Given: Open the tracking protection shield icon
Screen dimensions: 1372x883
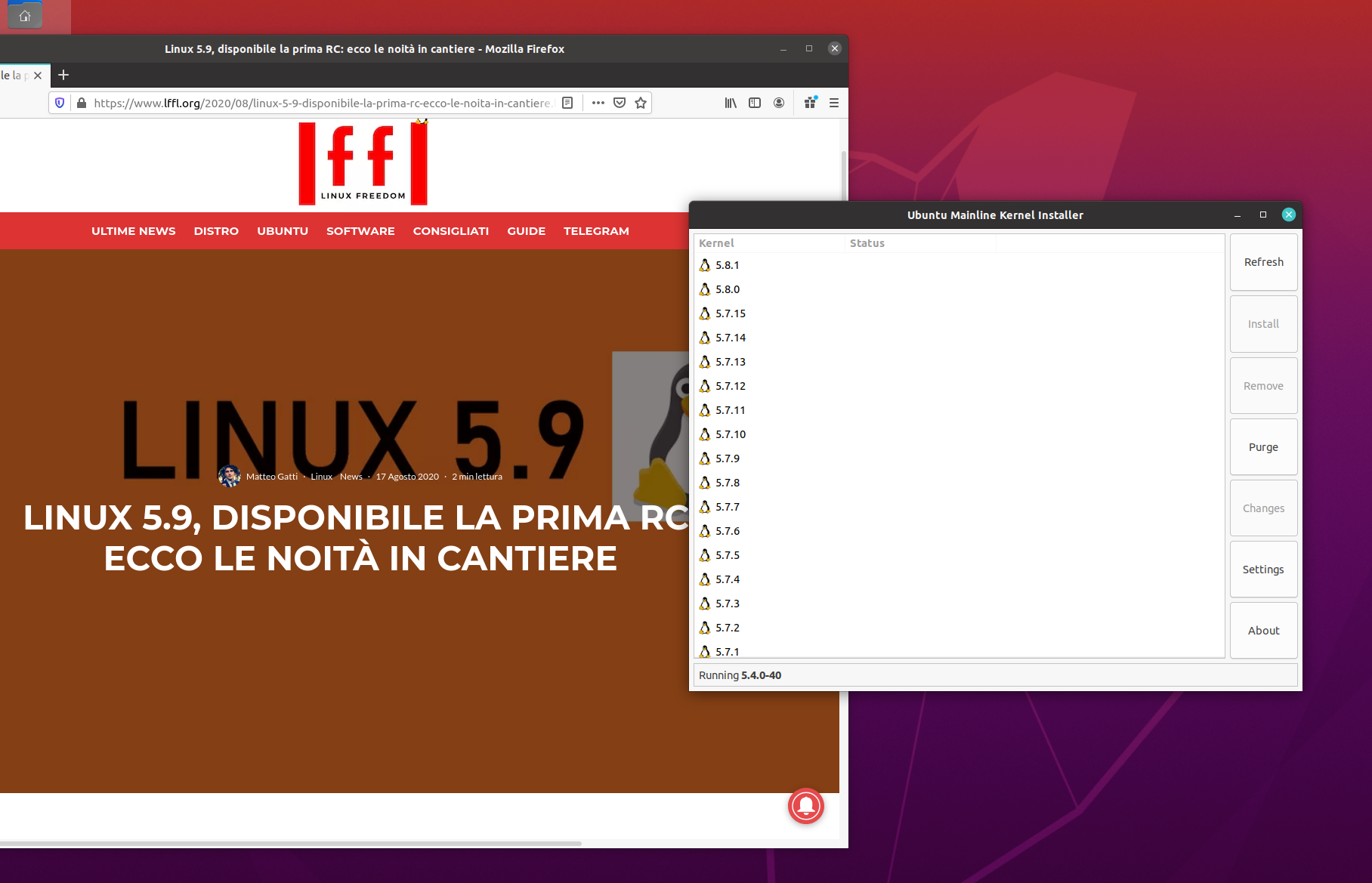Looking at the screenshot, I should [x=60, y=103].
